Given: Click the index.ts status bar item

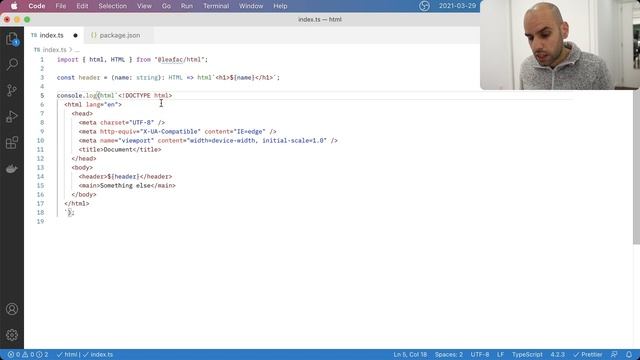Looking at the screenshot, I should click(x=98, y=355).
